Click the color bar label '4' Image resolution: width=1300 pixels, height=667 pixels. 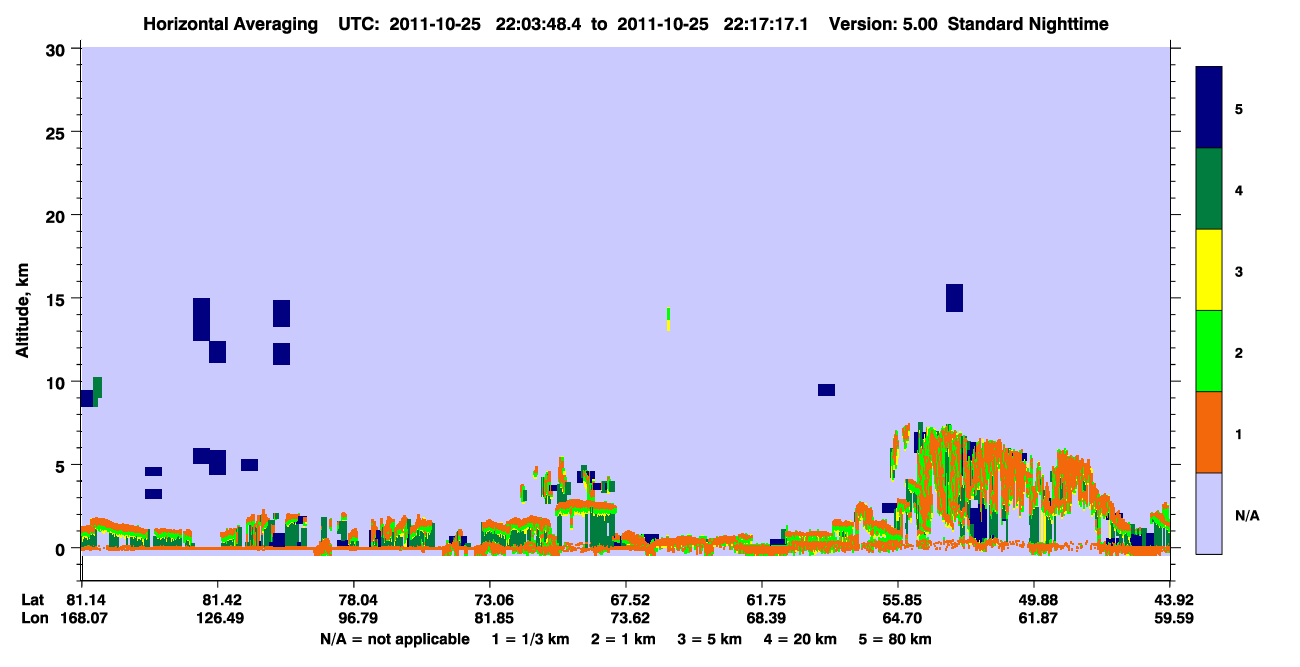[x=1238, y=189]
